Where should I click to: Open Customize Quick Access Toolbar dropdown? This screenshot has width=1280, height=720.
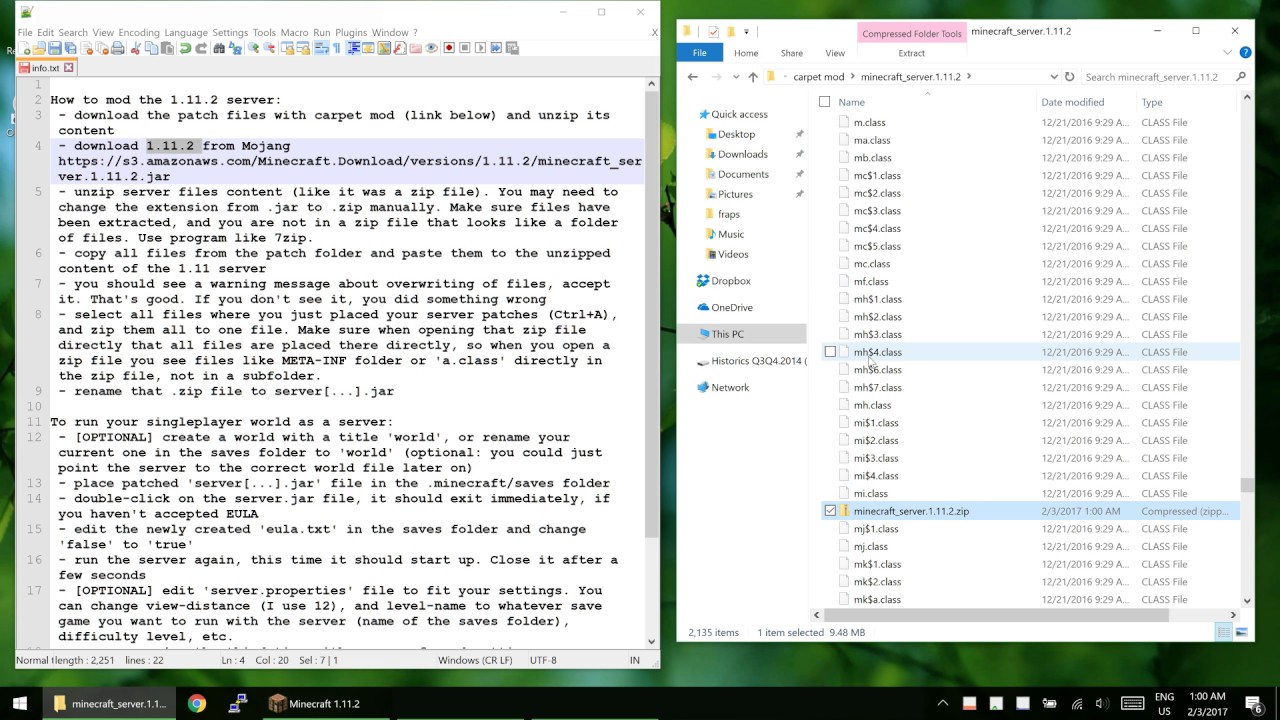(x=746, y=31)
